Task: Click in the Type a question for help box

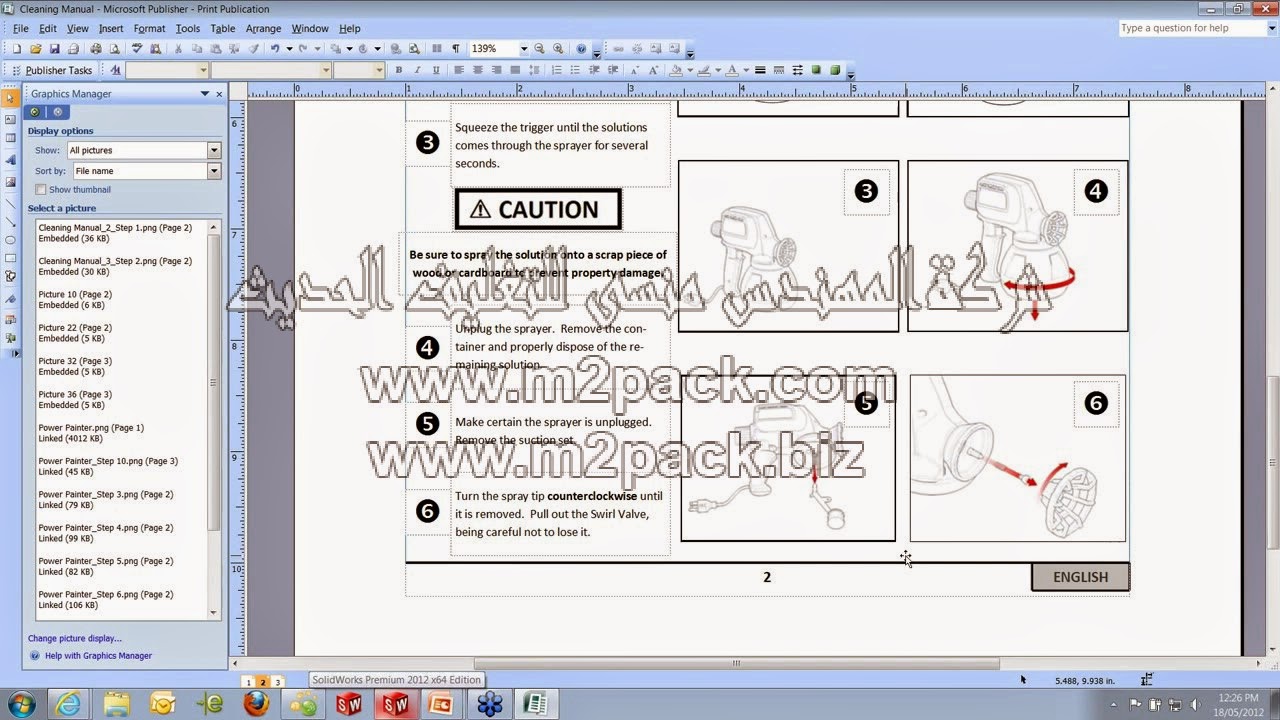Action: click(x=1191, y=28)
